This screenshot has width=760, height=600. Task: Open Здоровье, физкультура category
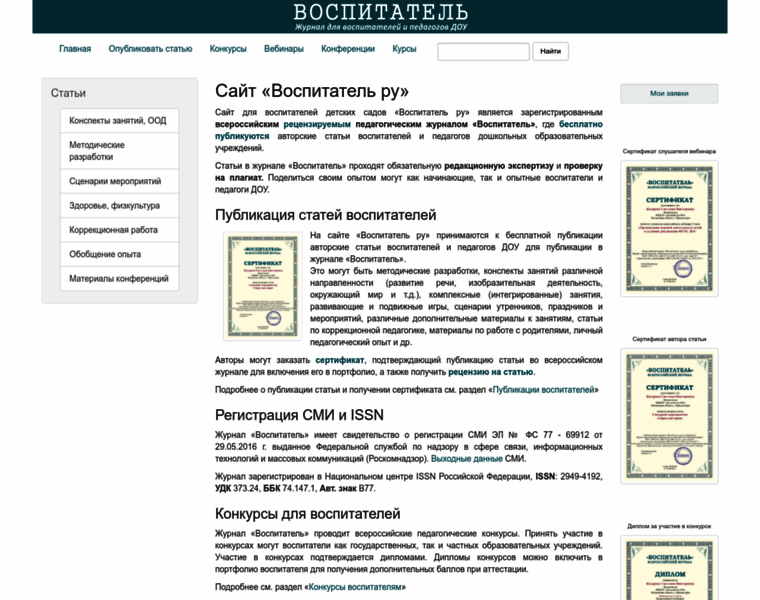[119, 205]
